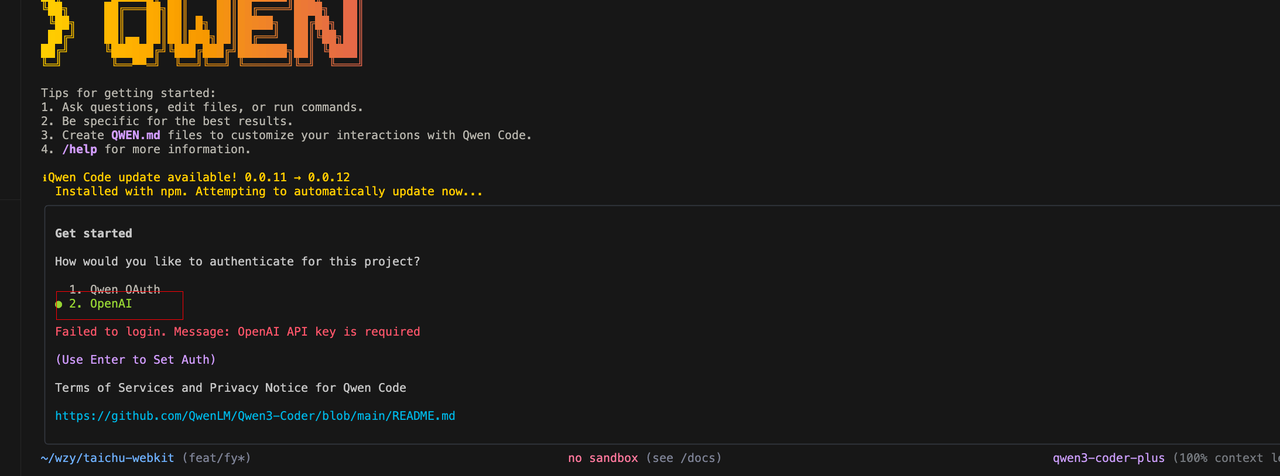This screenshot has height=476, width=1280.
Task: Click the qwen3-coder-plus model name
Action: [x=1108, y=458]
